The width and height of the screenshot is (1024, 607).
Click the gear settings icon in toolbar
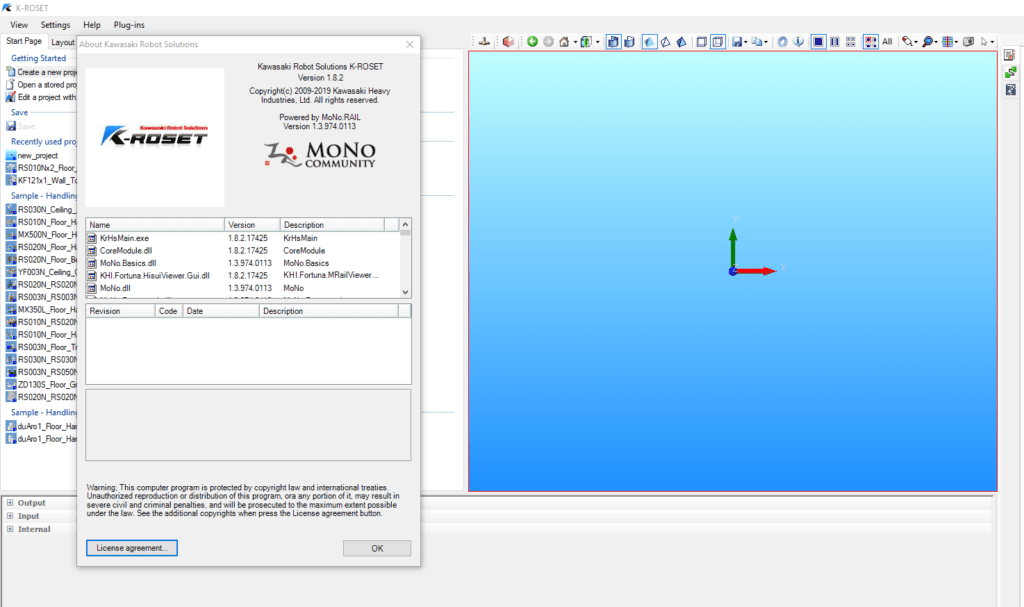(782, 42)
